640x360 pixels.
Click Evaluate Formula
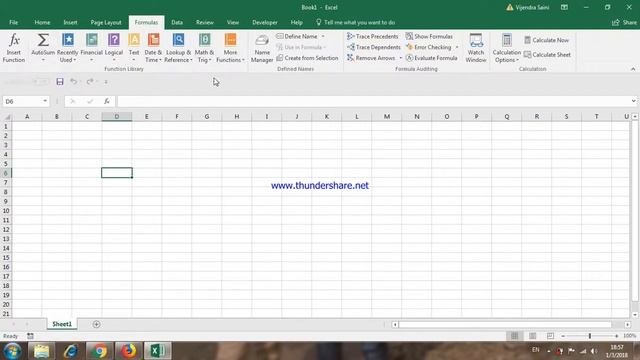(x=431, y=58)
